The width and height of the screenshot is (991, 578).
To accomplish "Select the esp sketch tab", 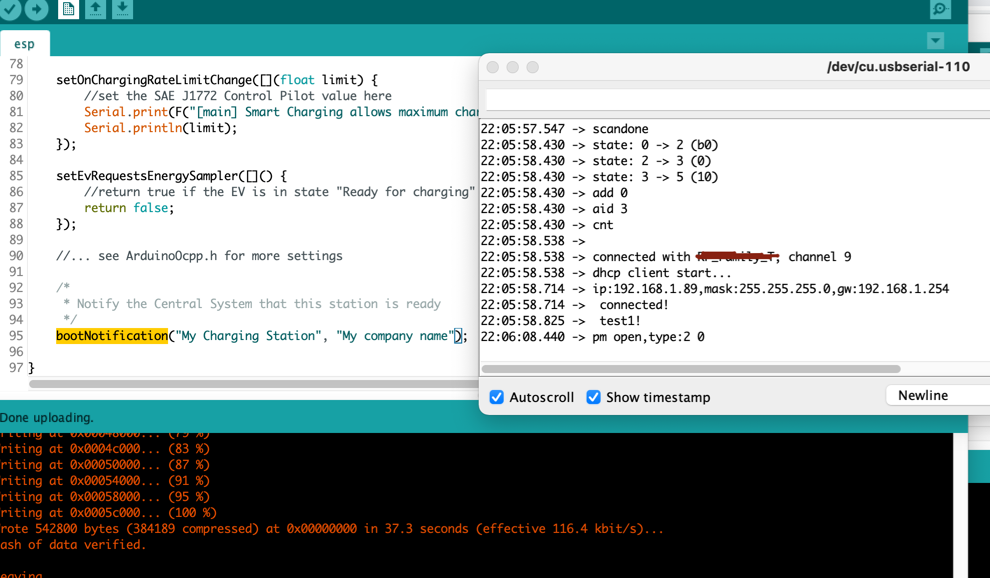I will (x=24, y=44).
